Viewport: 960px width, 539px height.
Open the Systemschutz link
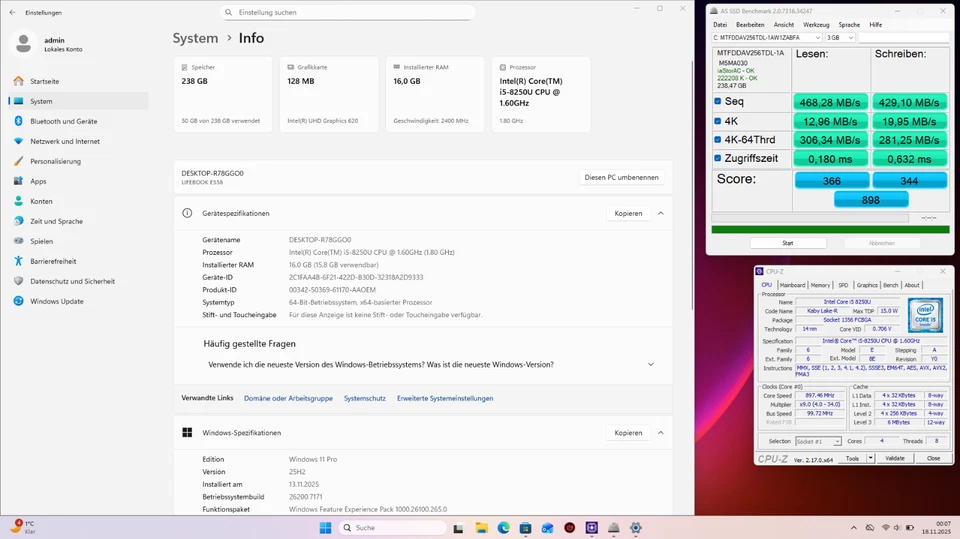(x=365, y=398)
